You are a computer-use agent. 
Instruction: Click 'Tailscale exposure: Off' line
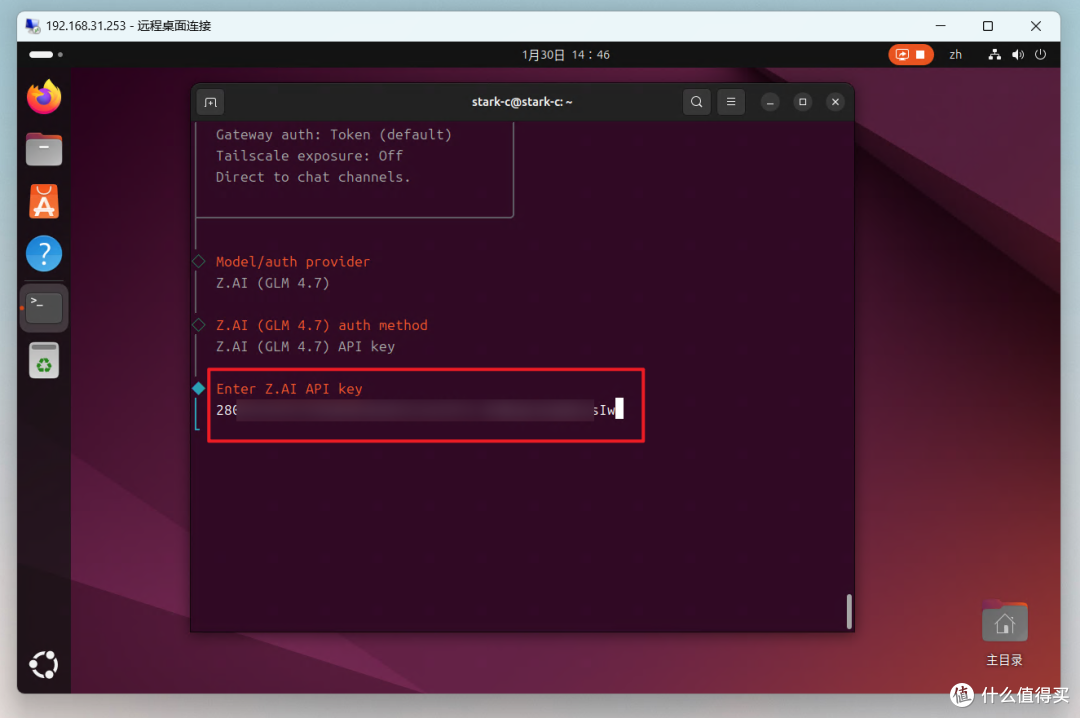[309, 156]
